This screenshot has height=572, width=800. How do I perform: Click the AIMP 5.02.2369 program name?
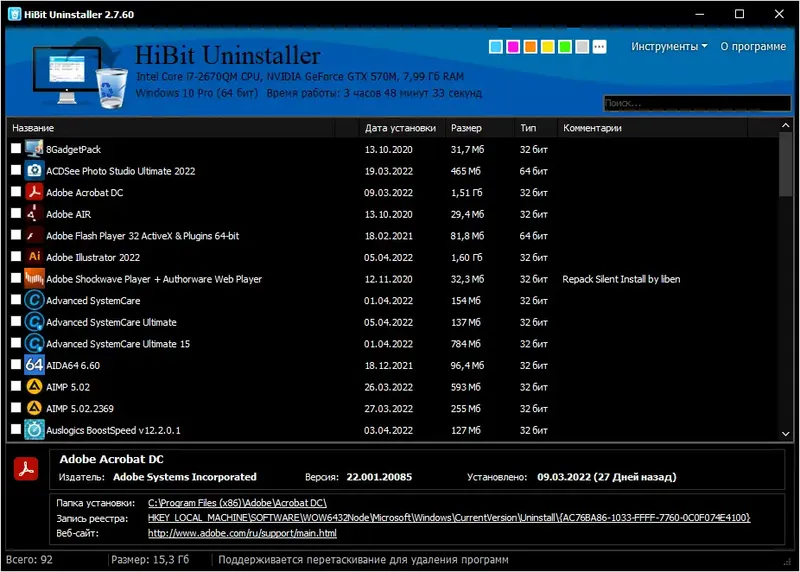pyautogui.click(x=80, y=409)
